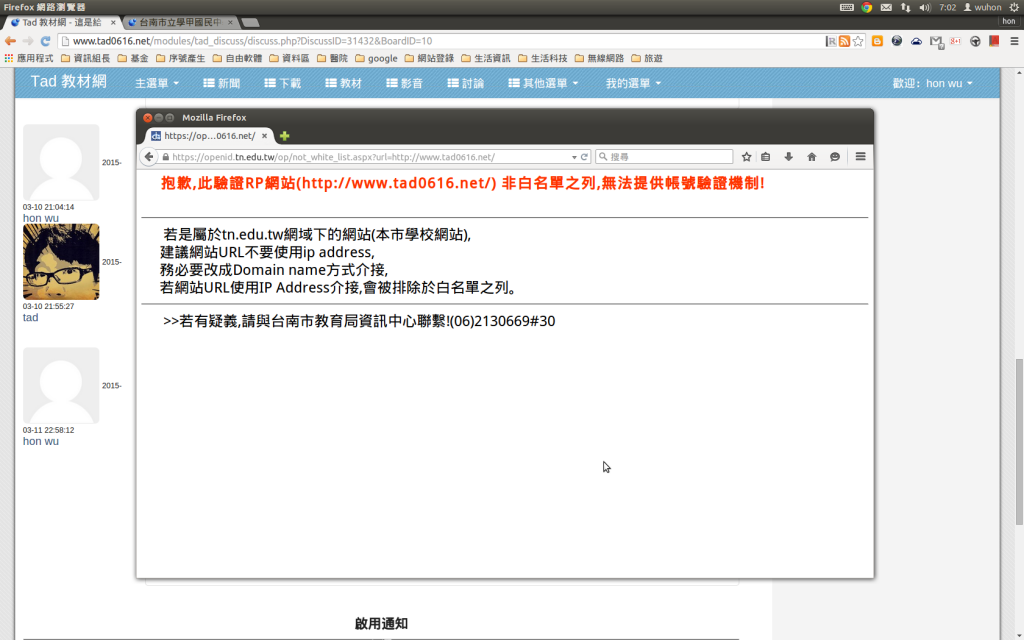The image size is (1024, 640).
Task: Open 討論 menu item in navbar
Action: [x=465, y=83]
